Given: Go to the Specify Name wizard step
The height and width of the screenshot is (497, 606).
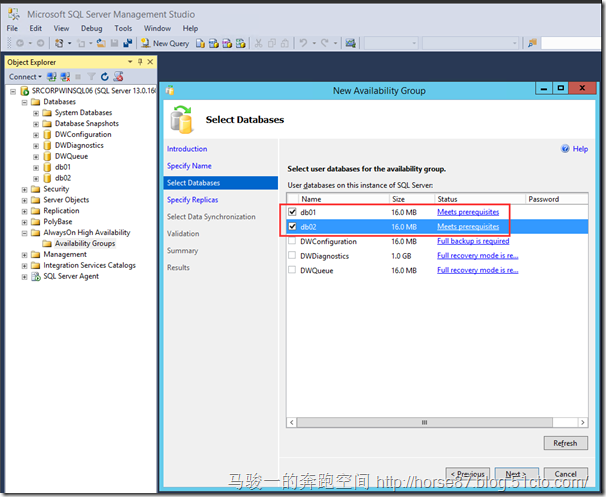Looking at the screenshot, I should click(x=189, y=166).
